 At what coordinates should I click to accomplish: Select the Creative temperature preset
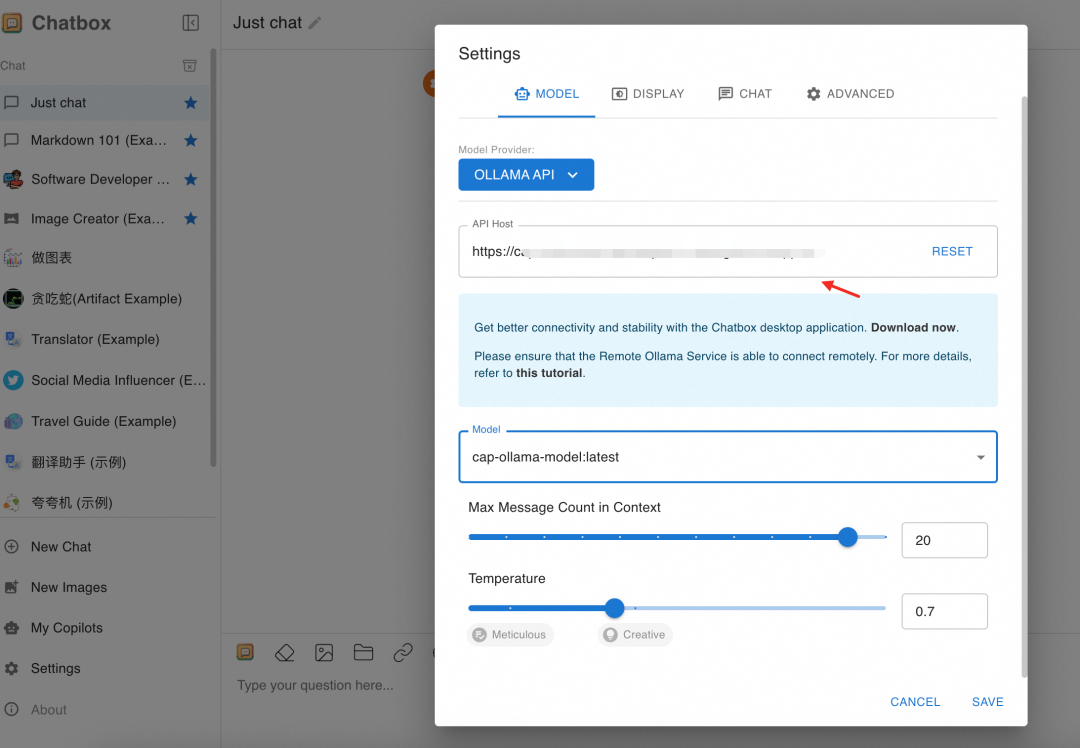click(635, 634)
